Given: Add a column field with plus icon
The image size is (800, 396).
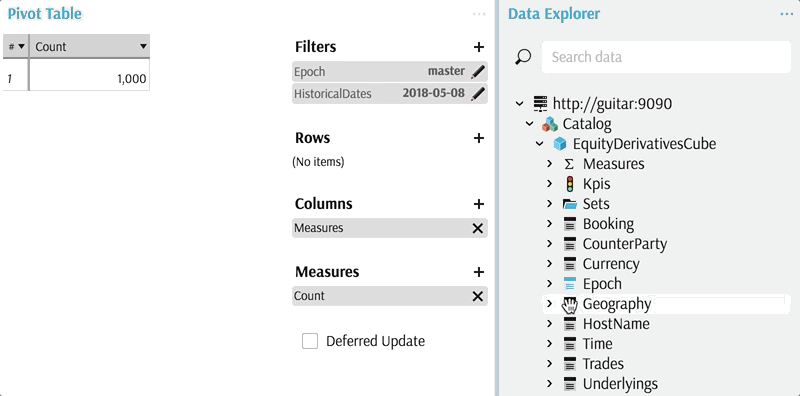Looking at the screenshot, I should (478, 204).
